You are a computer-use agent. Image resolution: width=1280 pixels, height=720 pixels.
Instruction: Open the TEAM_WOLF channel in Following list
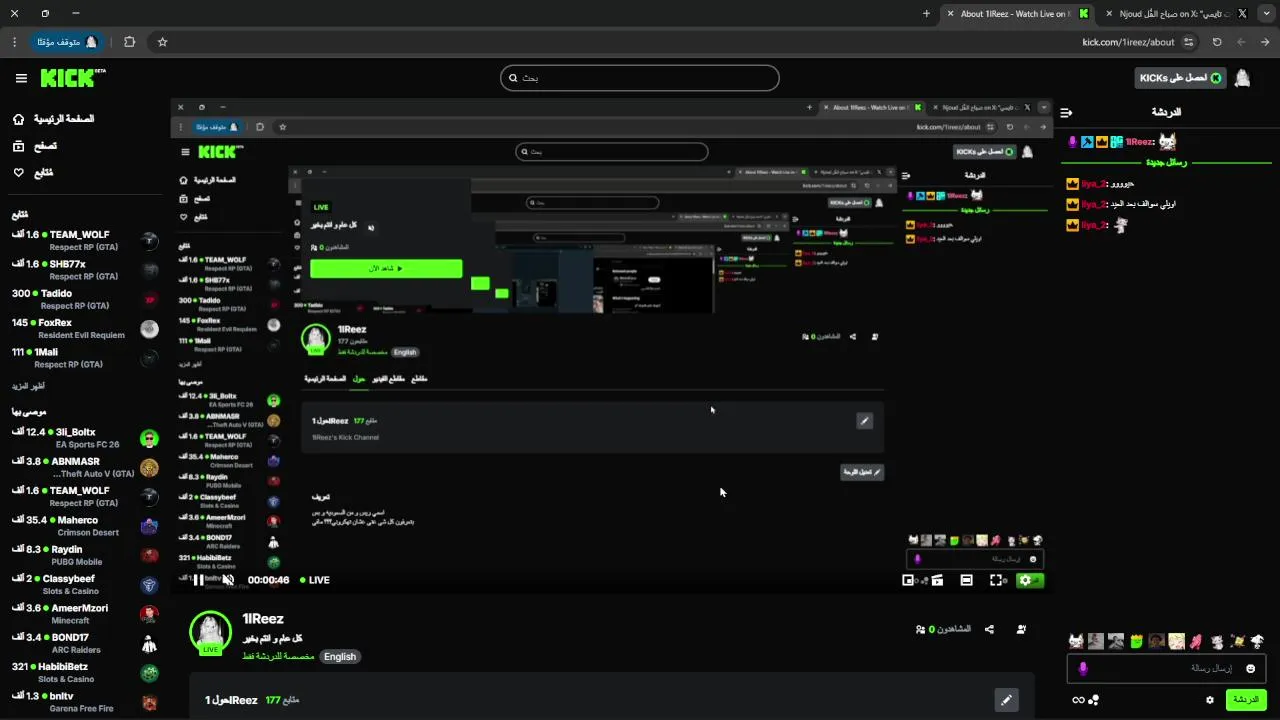[85, 241]
